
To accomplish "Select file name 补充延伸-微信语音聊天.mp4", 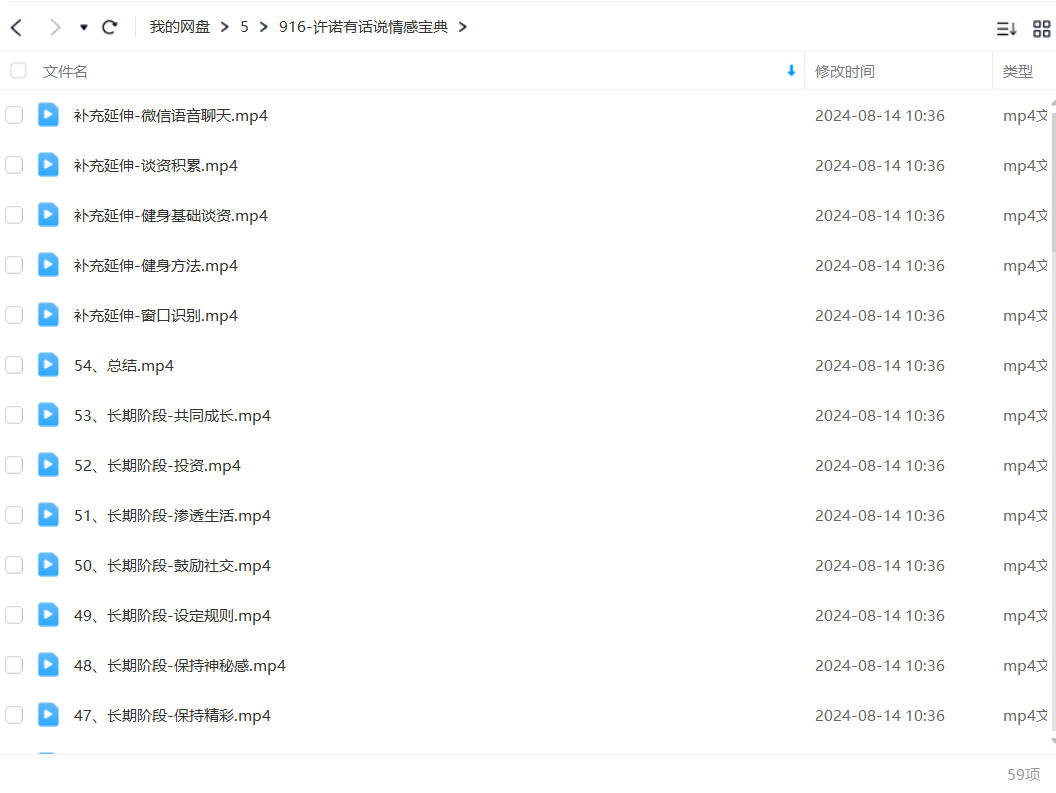I will 170,116.
